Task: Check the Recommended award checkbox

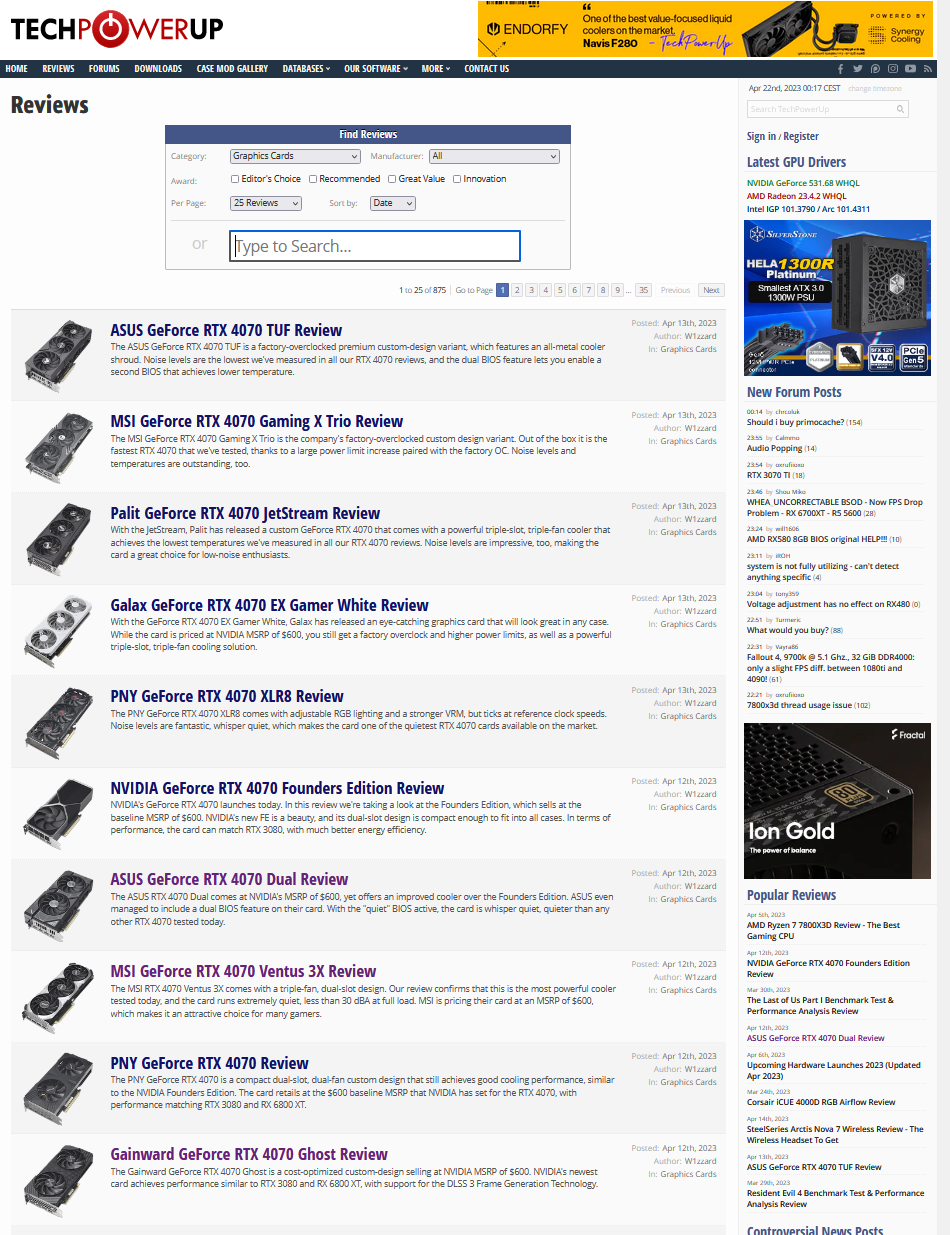Action: click(313, 179)
